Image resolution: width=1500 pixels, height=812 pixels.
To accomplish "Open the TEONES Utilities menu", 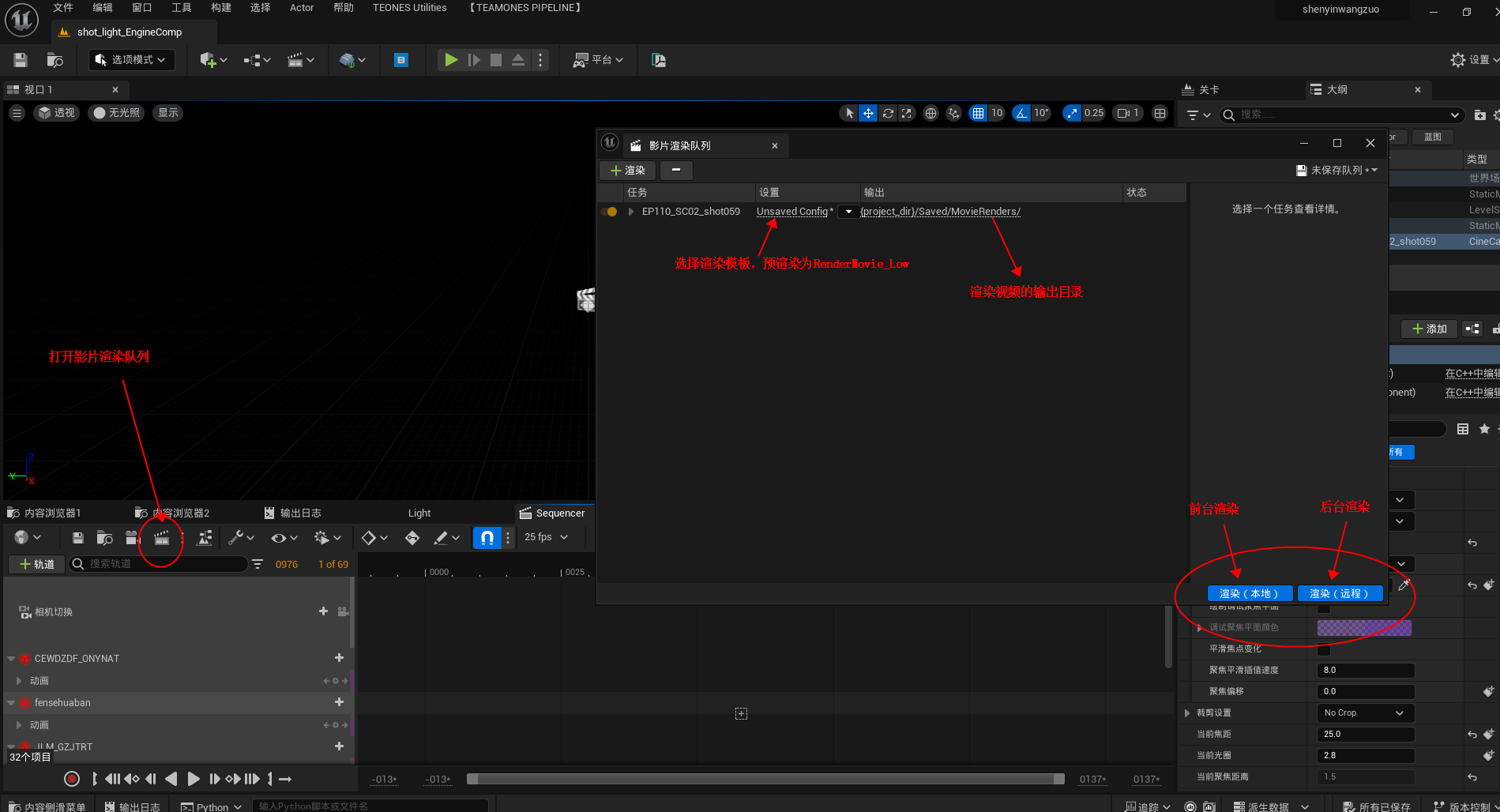I will click(409, 8).
